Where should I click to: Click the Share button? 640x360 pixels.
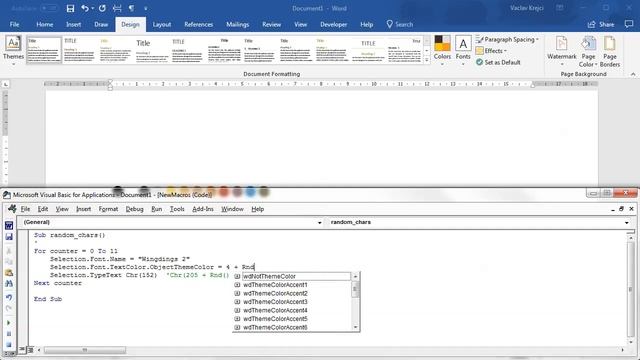point(601,24)
